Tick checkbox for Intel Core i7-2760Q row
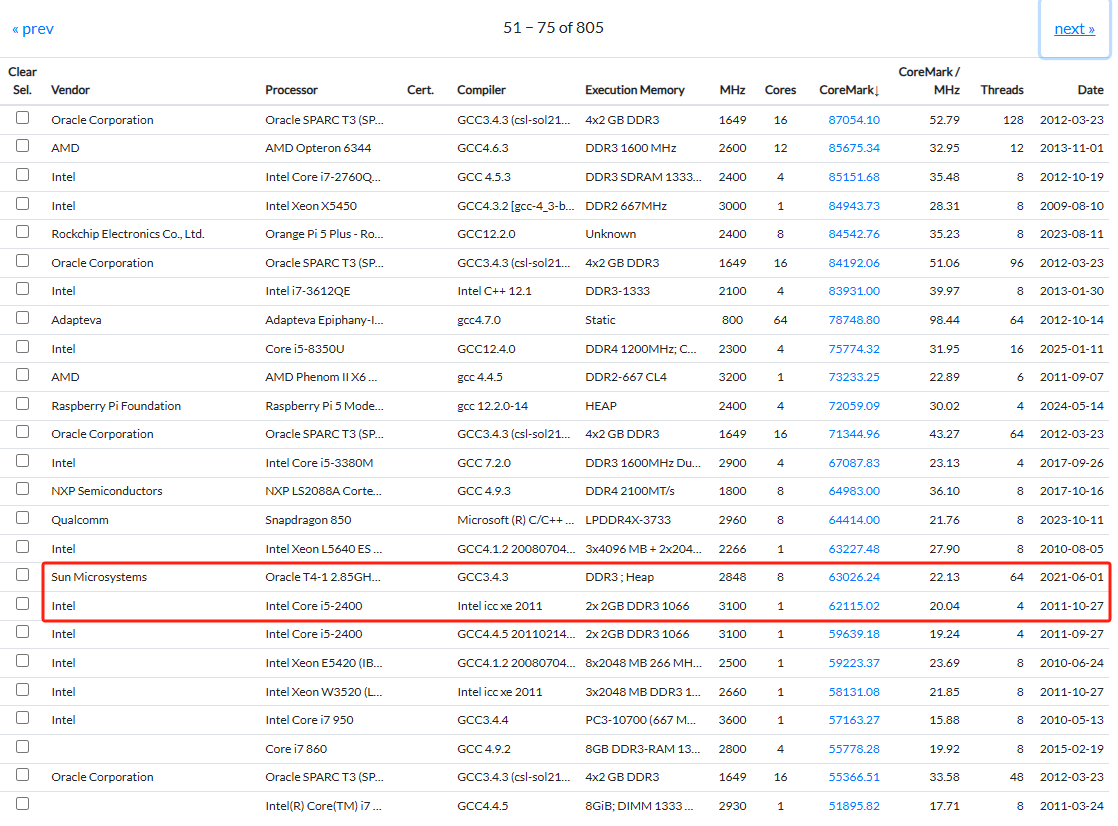This screenshot has width=1118, height=826. coord(23,175)
